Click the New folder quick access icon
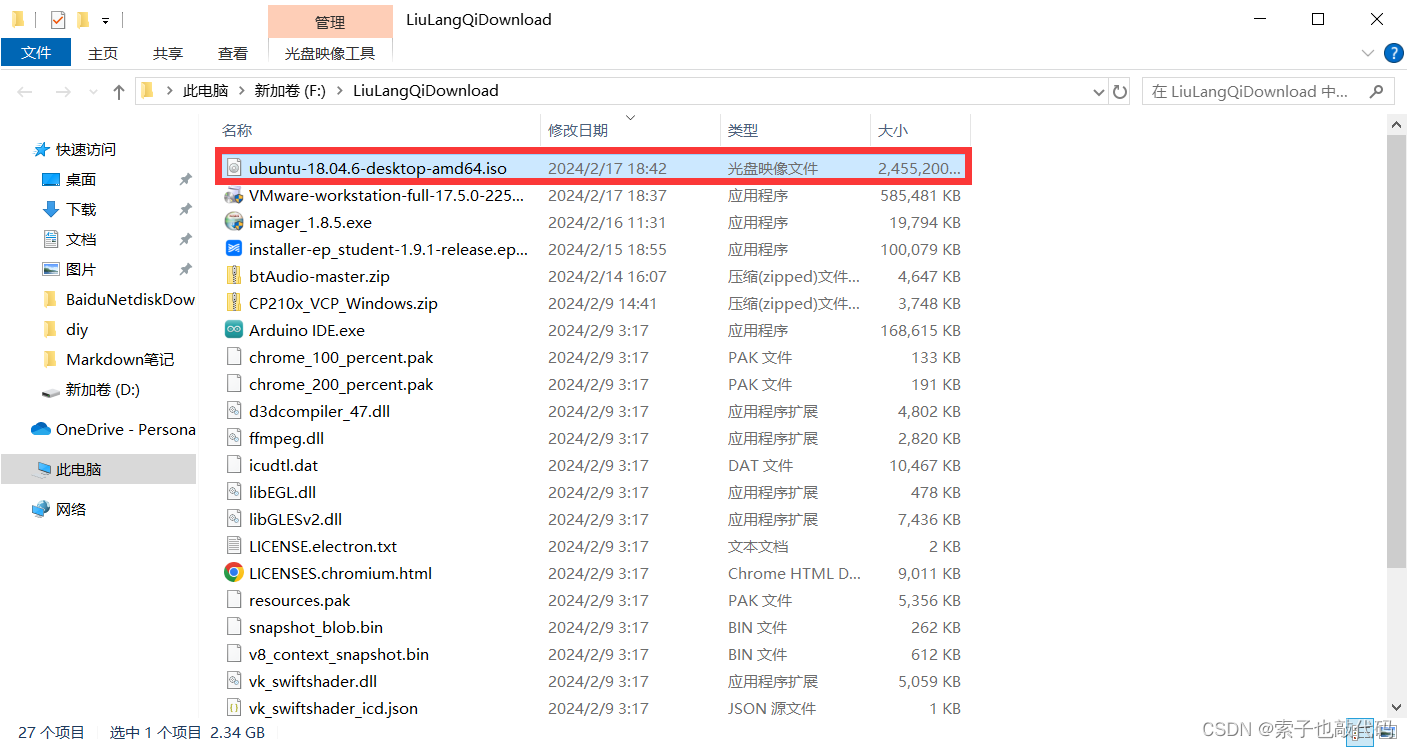 click(x=83, y=19)
